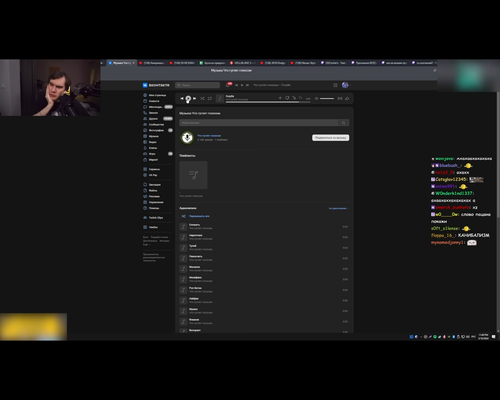Select the active VK Музыка browser tab
The image size is (500, 400).
point(122,63)
